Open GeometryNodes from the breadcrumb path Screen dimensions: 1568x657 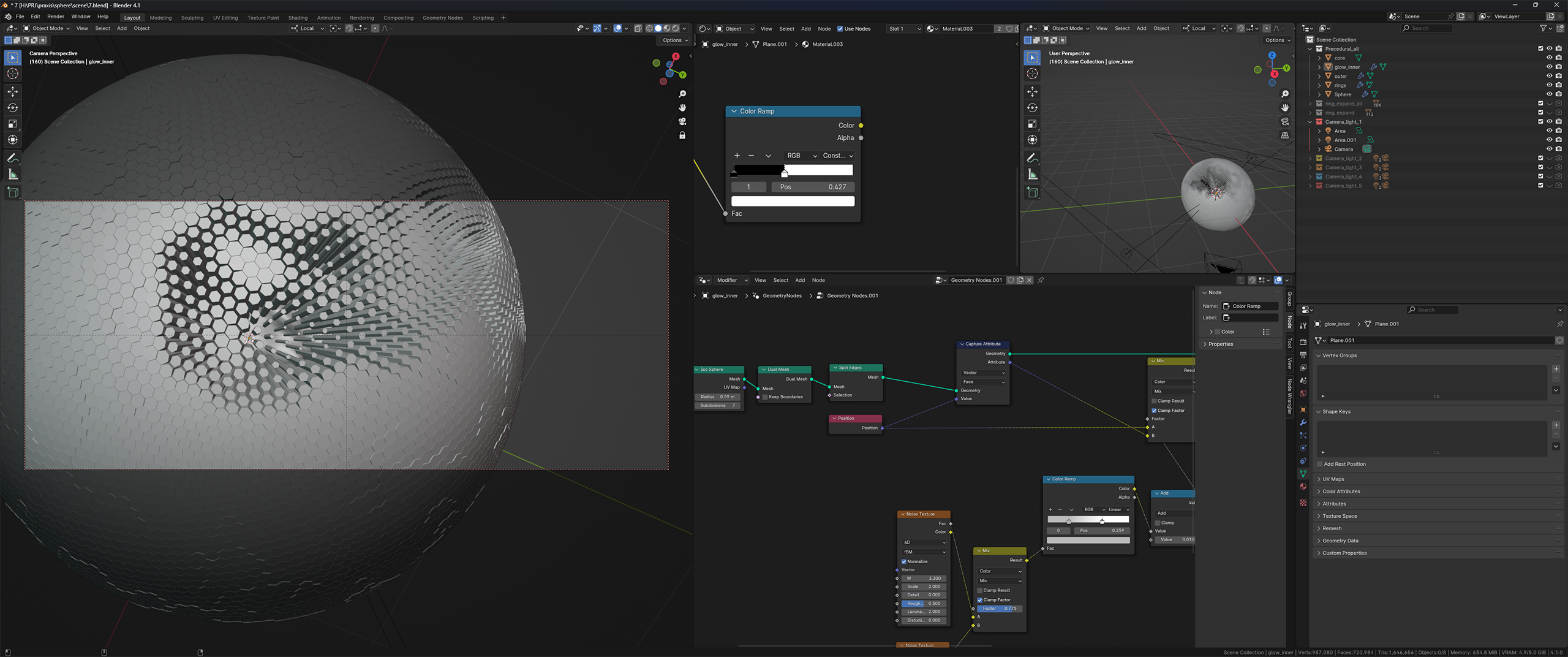(782, 295)
